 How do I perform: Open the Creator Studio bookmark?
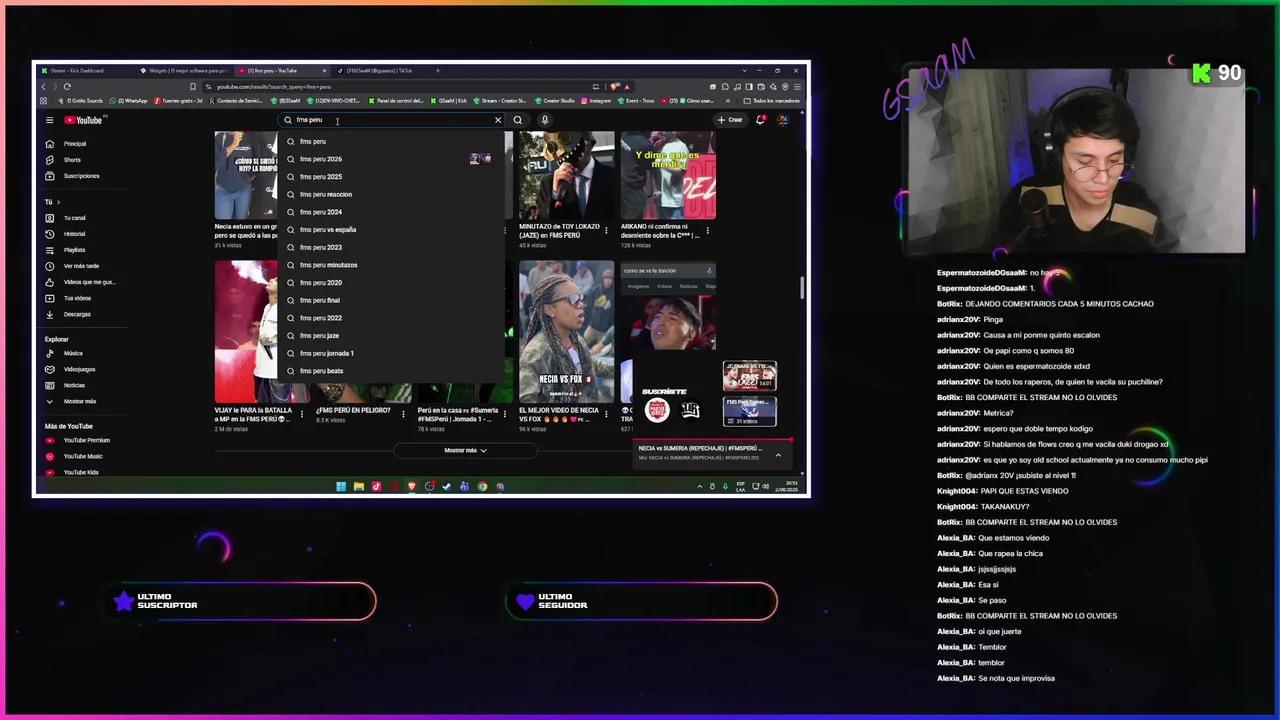(554, 101)
